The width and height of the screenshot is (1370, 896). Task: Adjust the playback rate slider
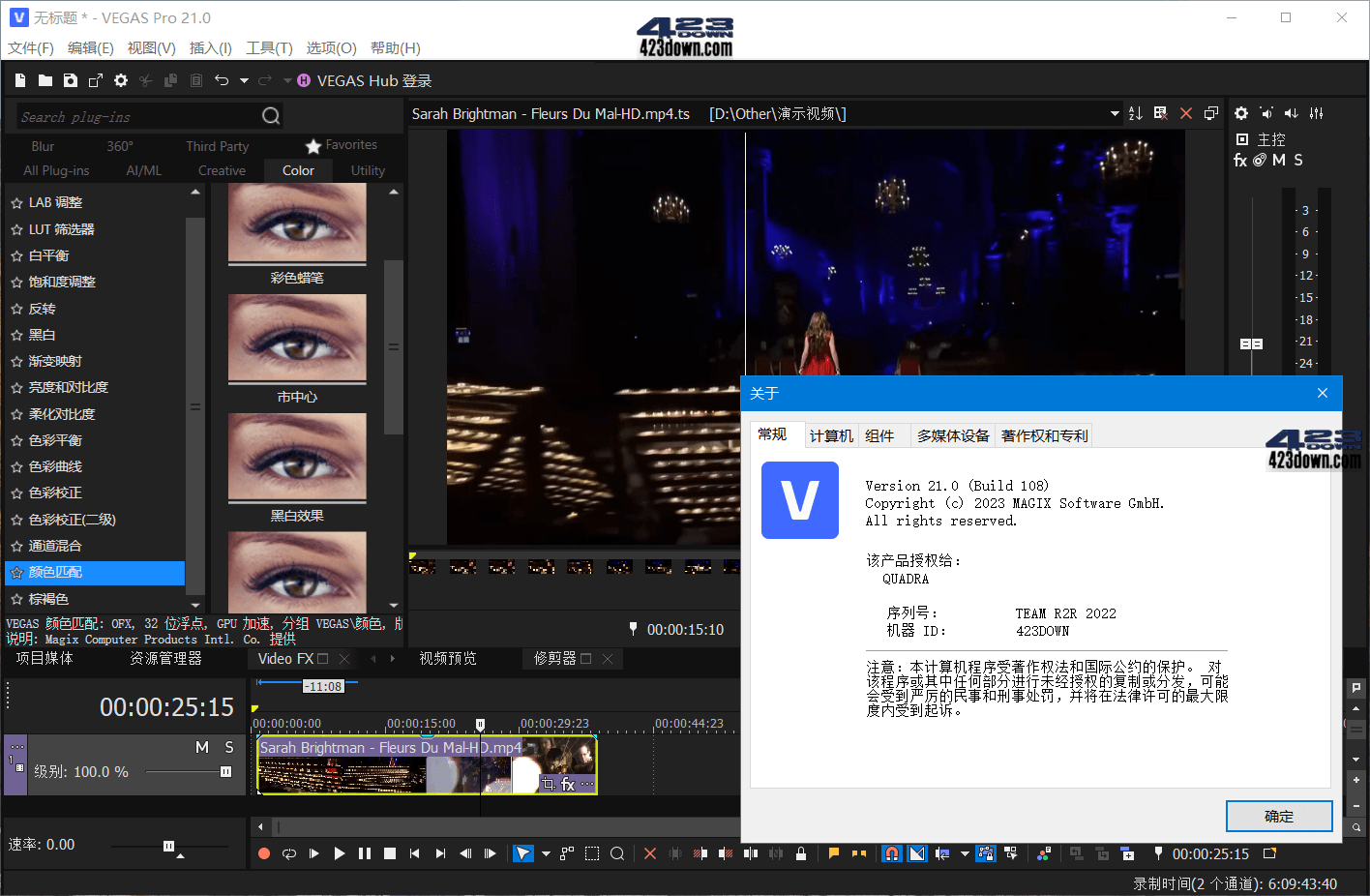[x=166, y=845]
